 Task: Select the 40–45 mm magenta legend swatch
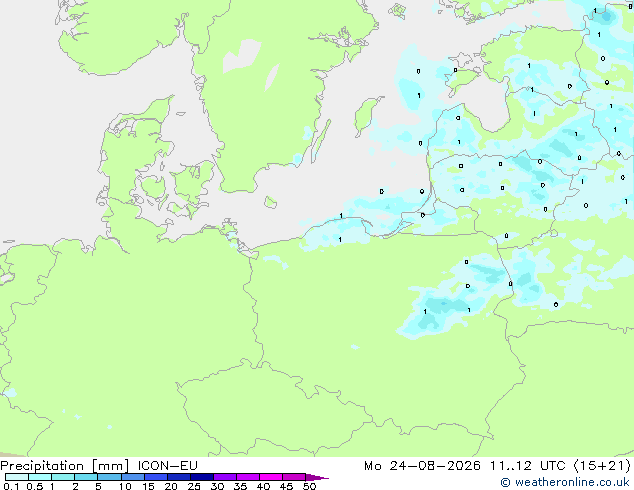pos(271,477)
